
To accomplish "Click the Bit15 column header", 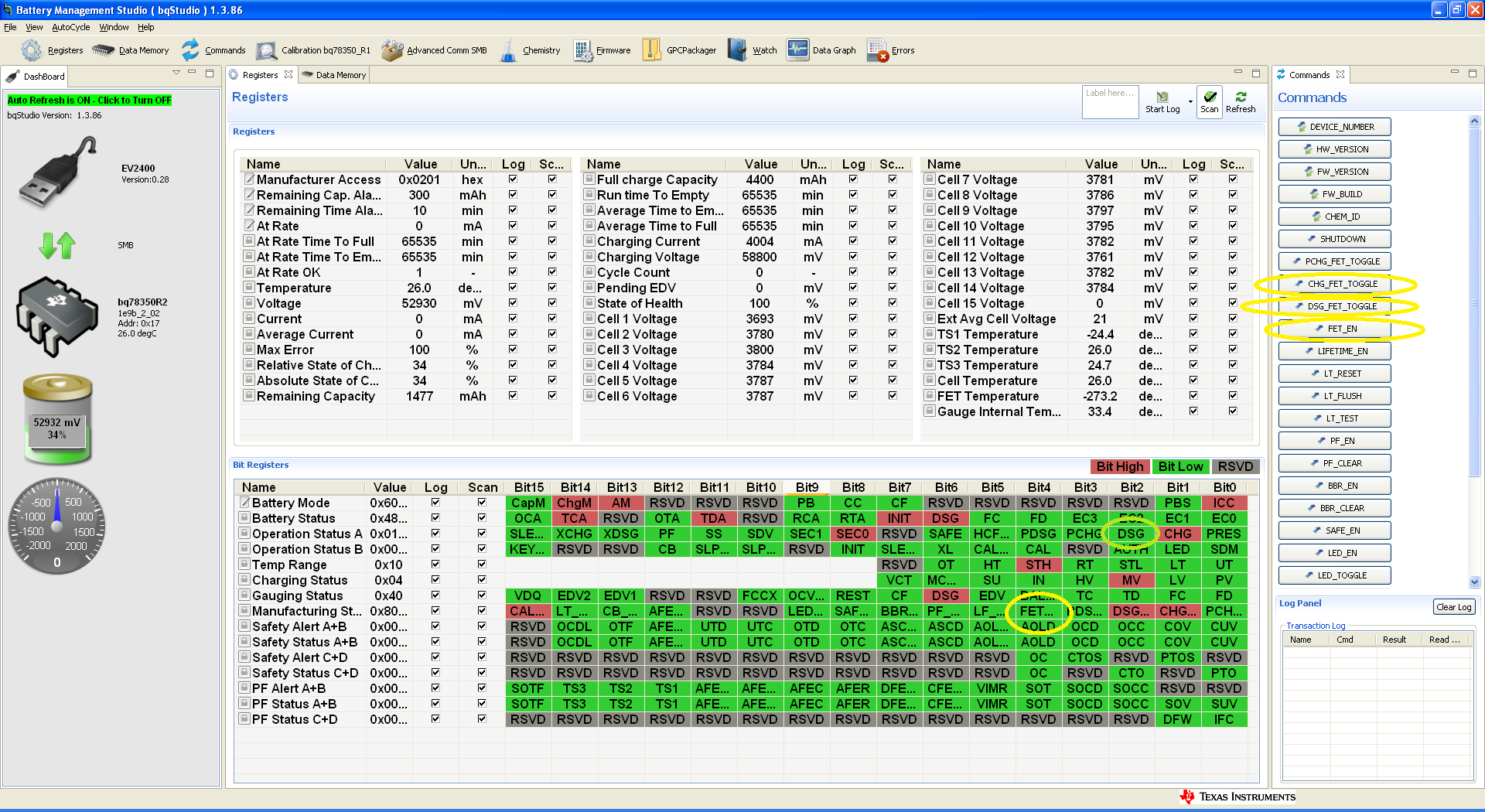I will tap(529, 487).
